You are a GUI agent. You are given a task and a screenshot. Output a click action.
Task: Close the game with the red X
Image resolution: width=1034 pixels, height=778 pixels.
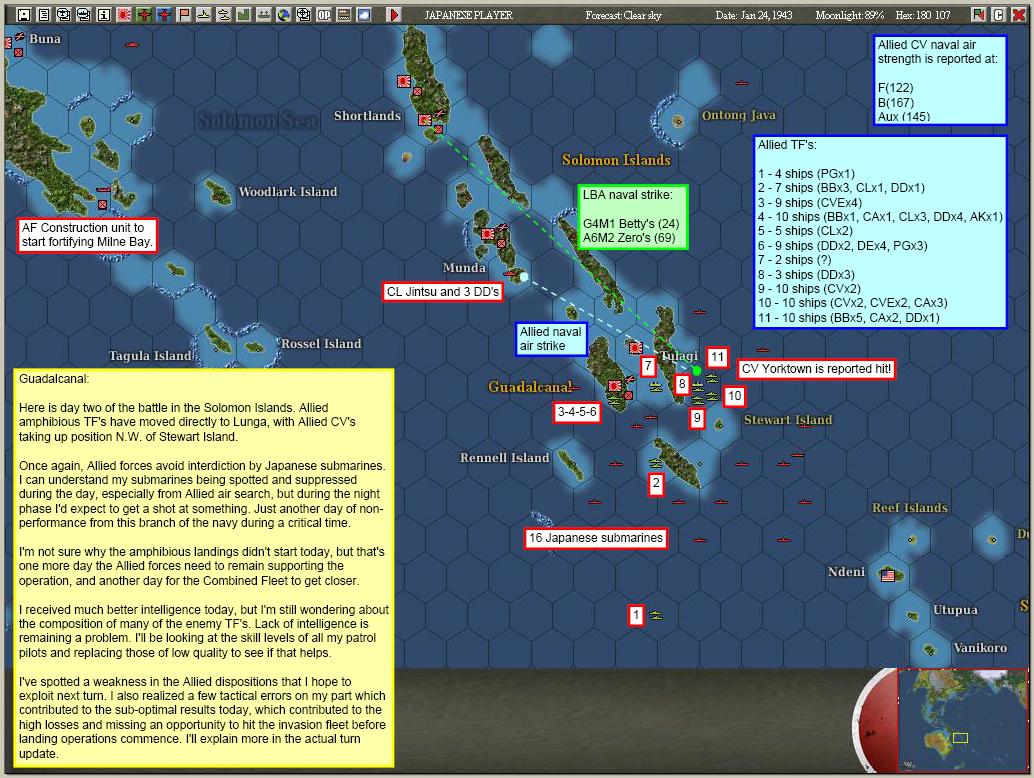pos(1019,15)
